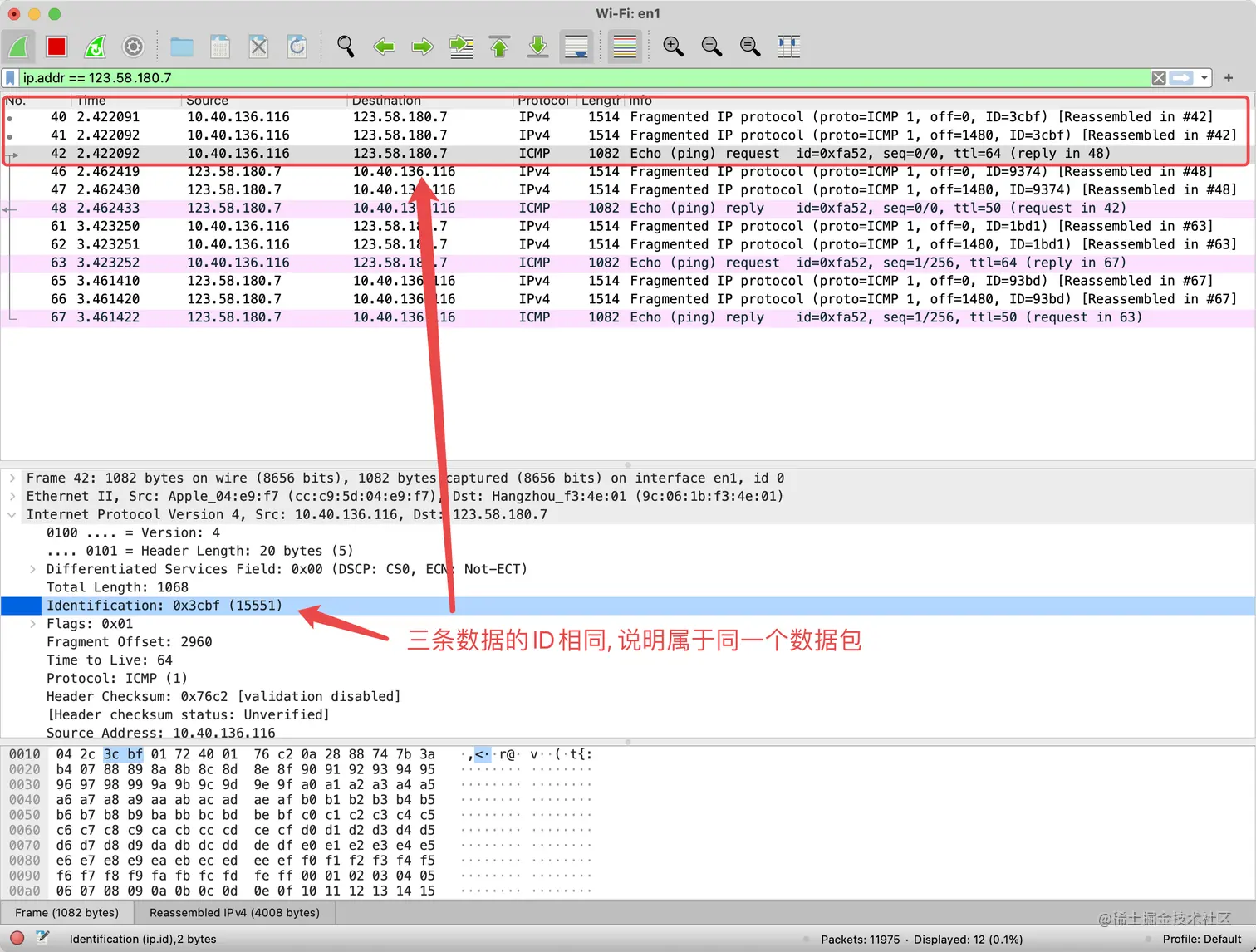Viewport: 1256px width, 952px height.
Task: Open recent display filters dropdown
Action: pos(1204,78)
